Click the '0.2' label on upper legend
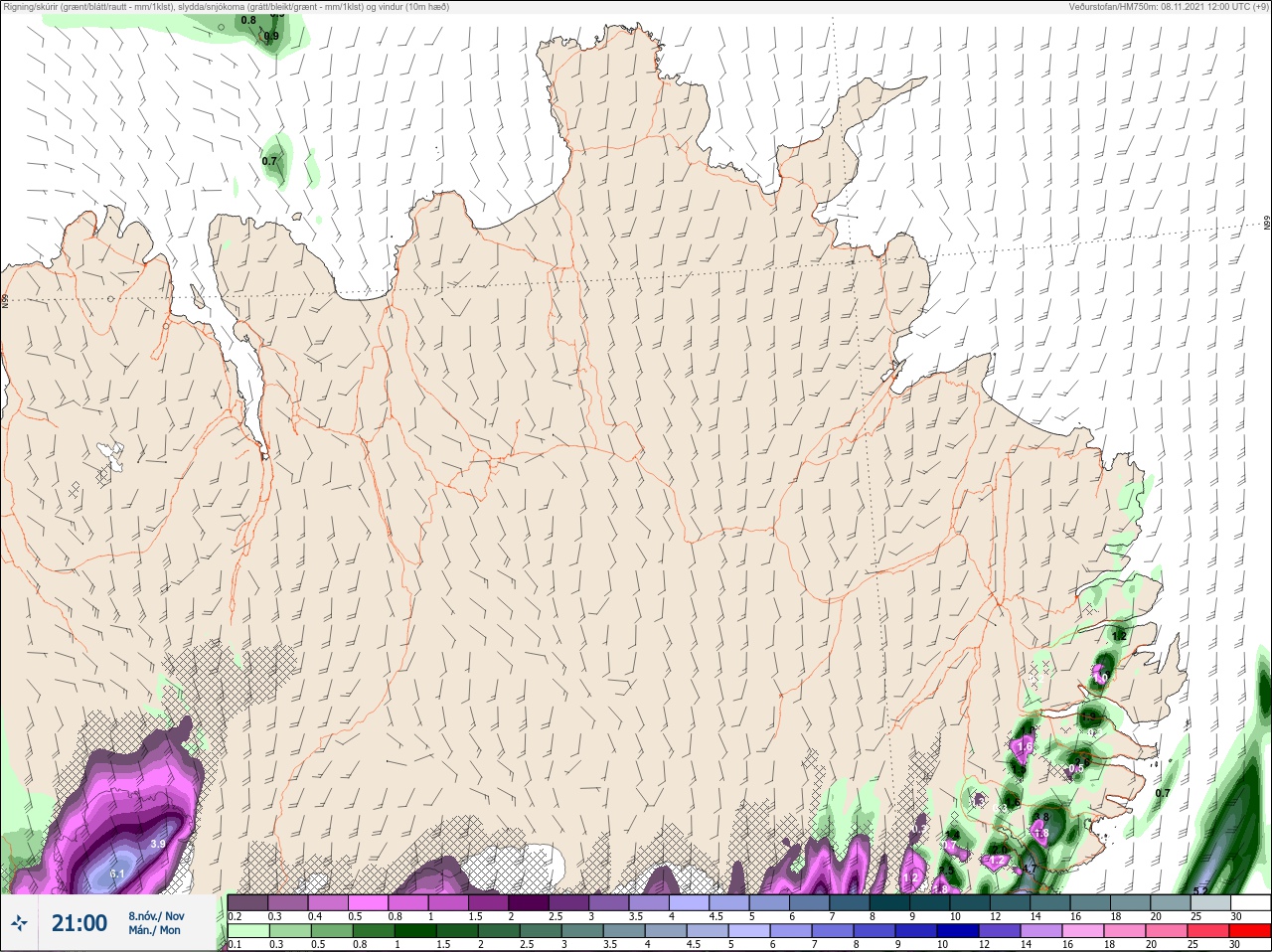 point(235,916)
